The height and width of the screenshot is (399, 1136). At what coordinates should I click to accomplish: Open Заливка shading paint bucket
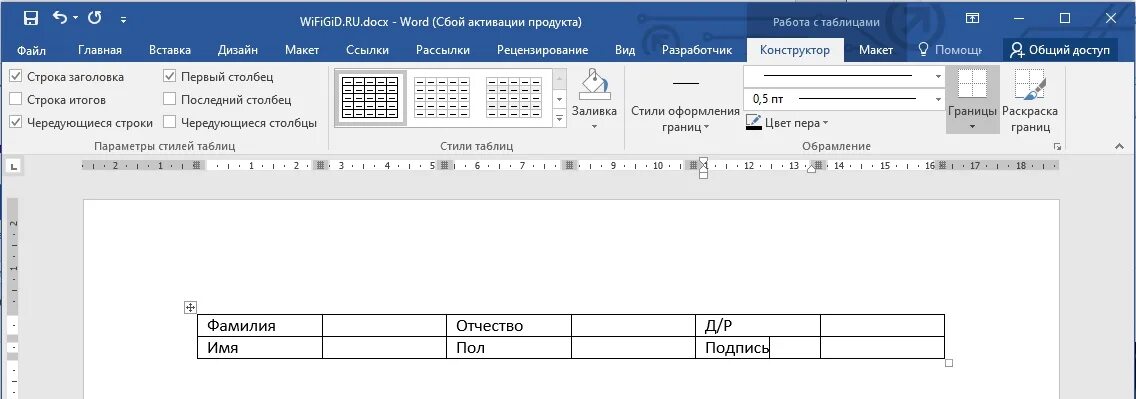tap(594, 85)
